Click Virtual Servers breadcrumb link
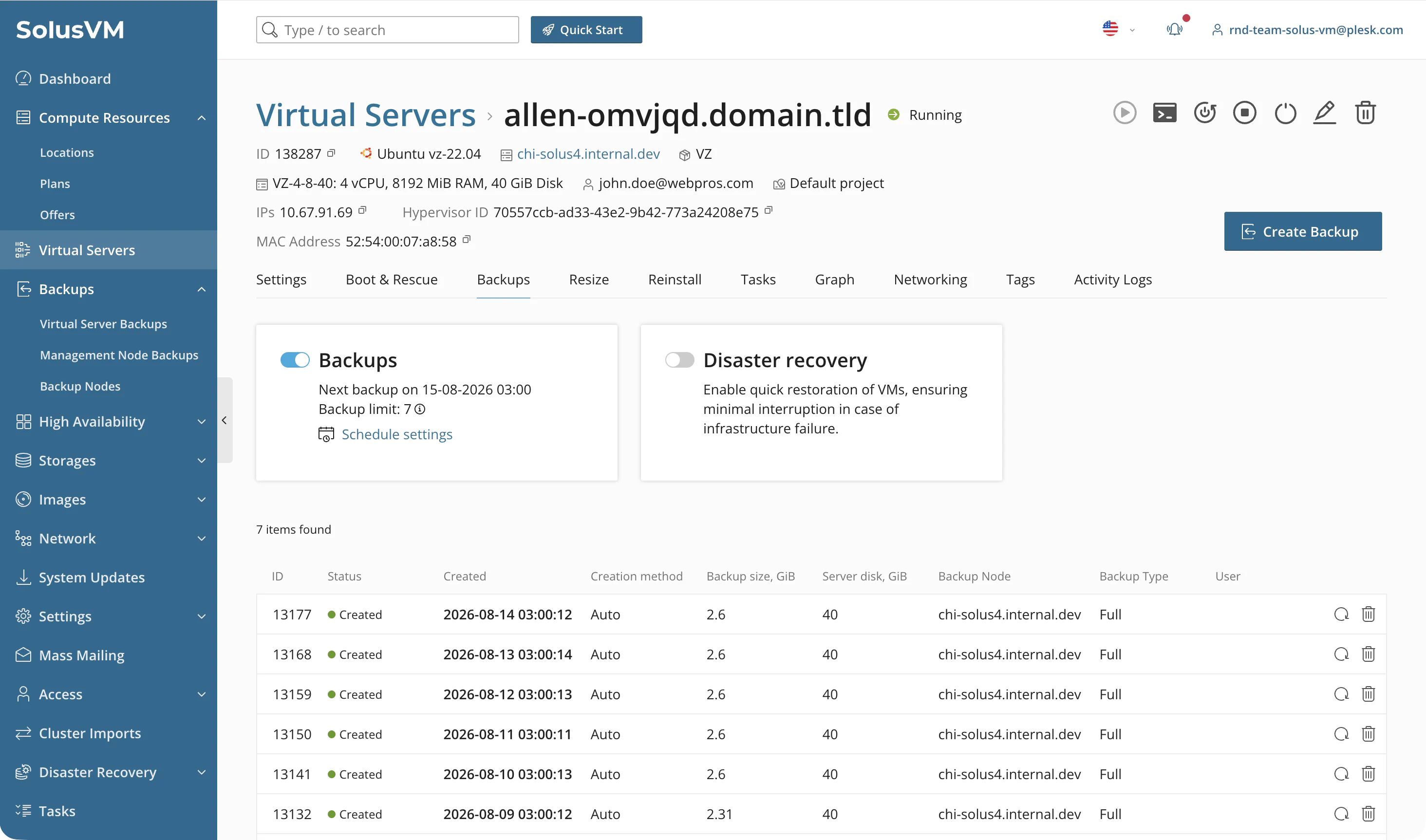Screen dimensions: 1426x840 (366, 115)
